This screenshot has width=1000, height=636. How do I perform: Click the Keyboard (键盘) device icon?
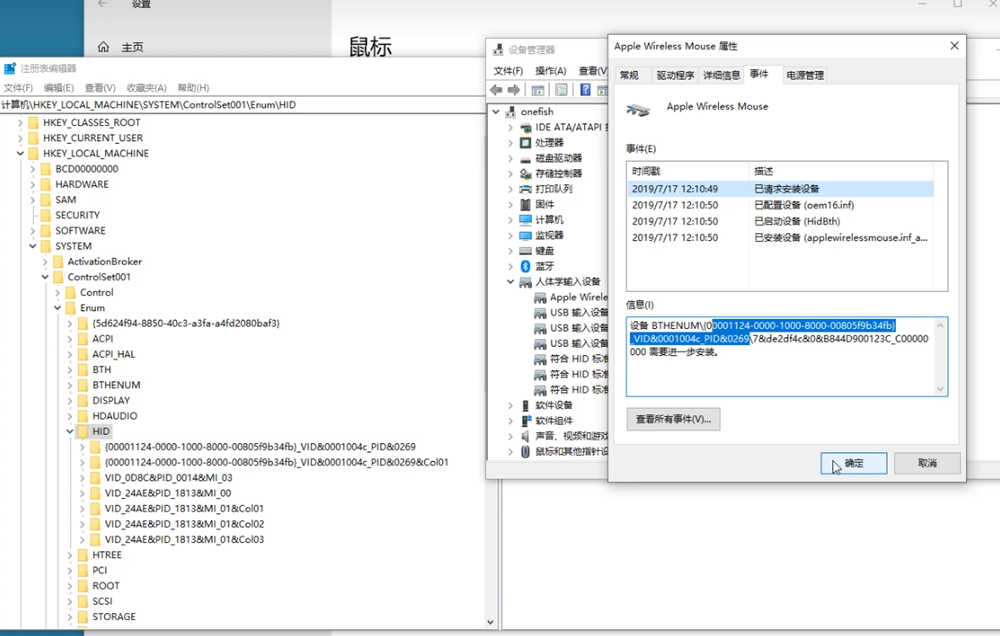pos(525,251)
